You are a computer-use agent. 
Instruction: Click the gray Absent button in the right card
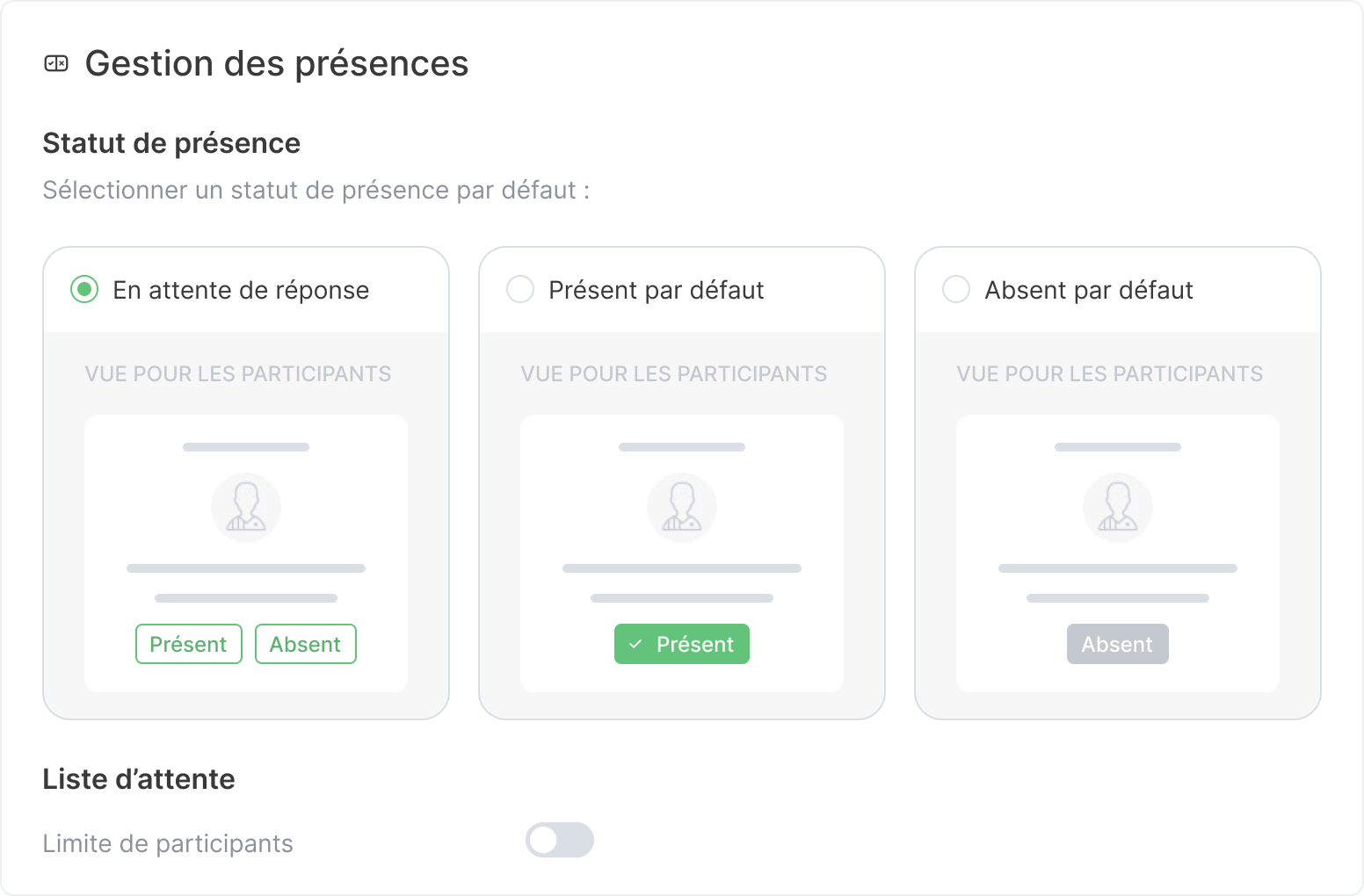pyautogui.click(x=1117, y=644)
